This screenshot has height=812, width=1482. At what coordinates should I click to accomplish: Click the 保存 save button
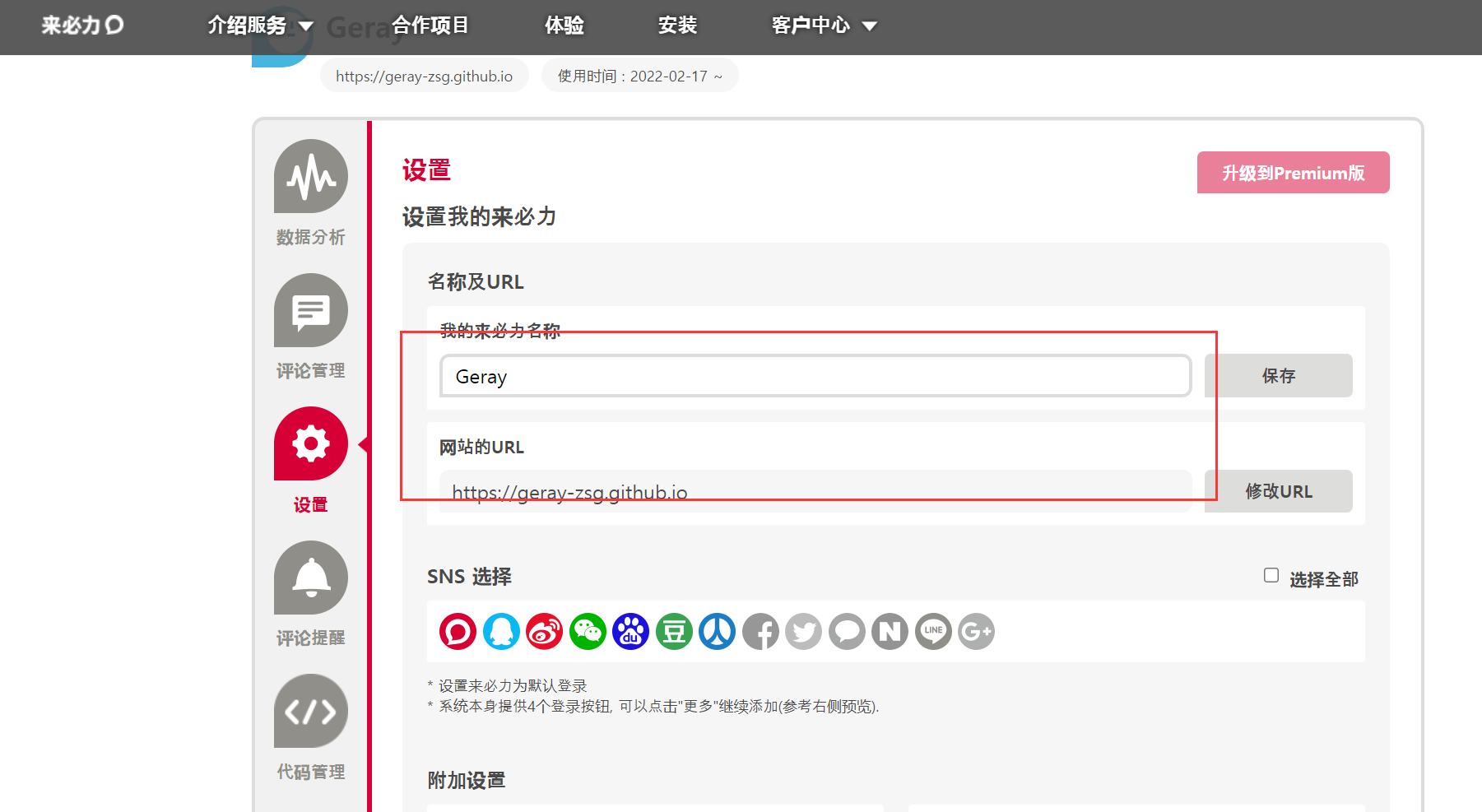(1278, 376)
